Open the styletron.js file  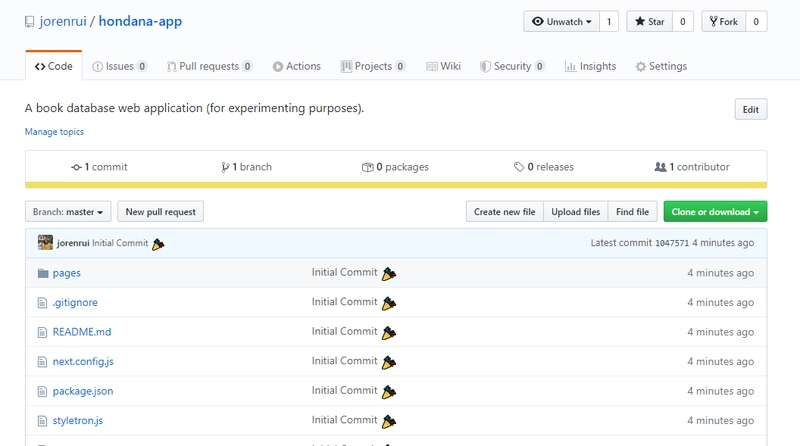point(78,420)
